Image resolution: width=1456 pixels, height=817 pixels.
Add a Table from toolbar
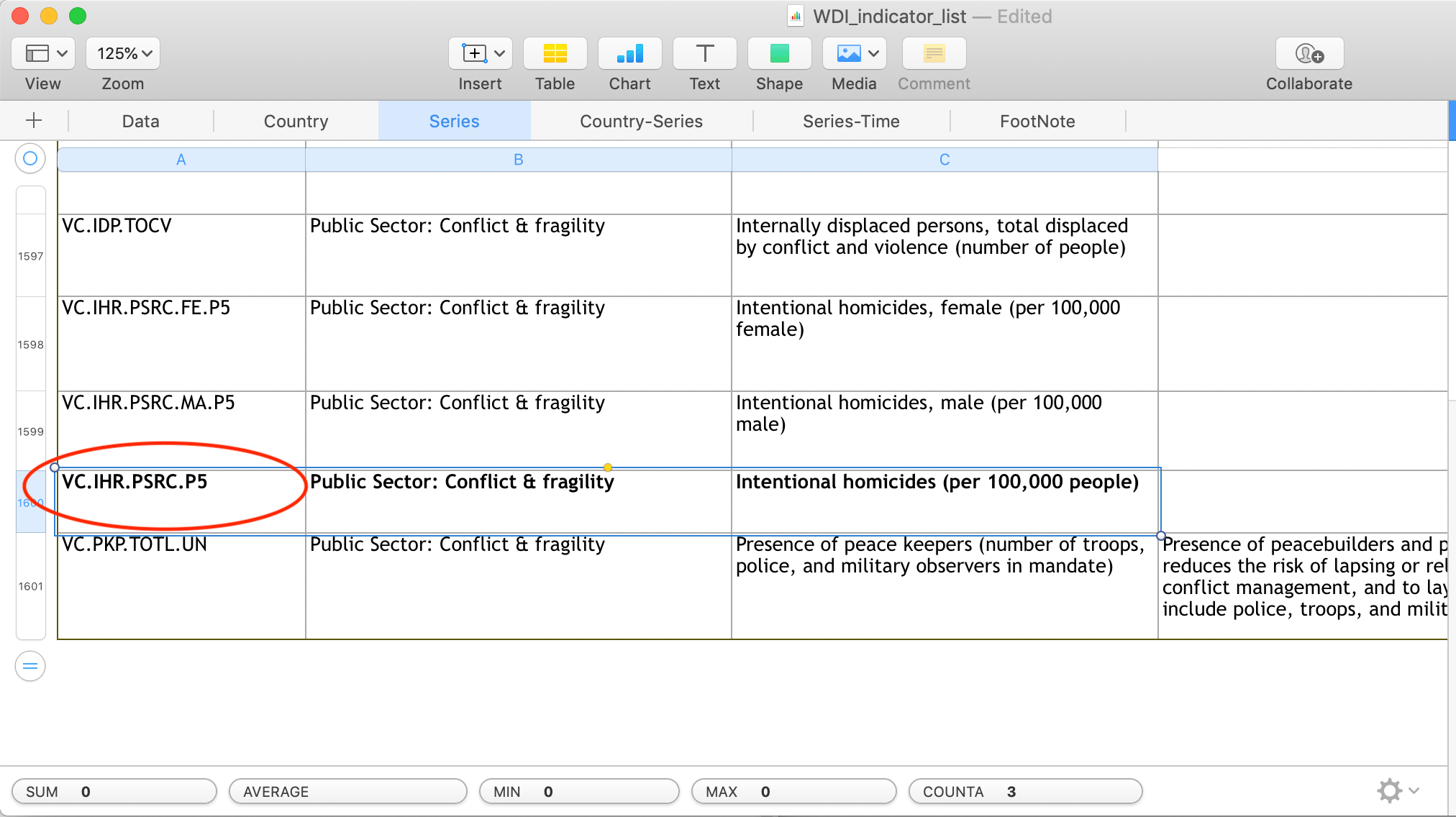pos(555,54)
